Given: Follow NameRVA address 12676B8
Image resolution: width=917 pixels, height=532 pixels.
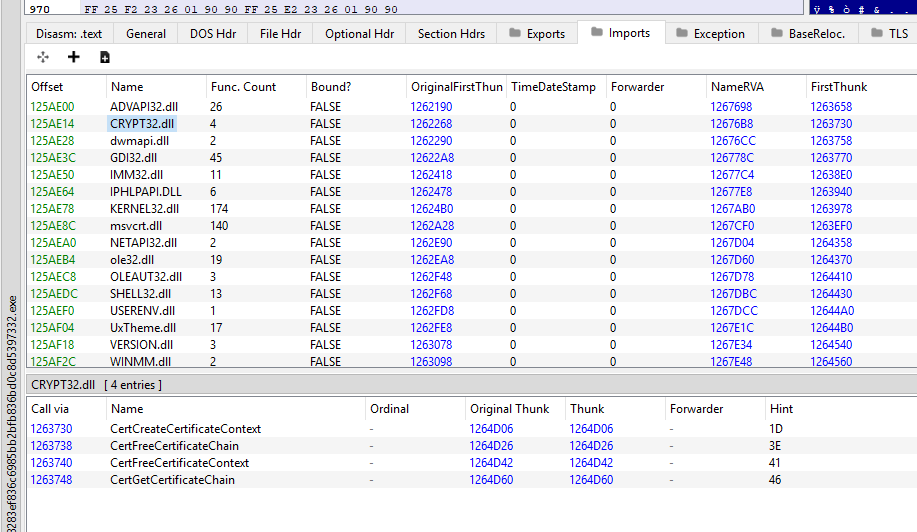Looking at the screenshot, I should (732, 124).
